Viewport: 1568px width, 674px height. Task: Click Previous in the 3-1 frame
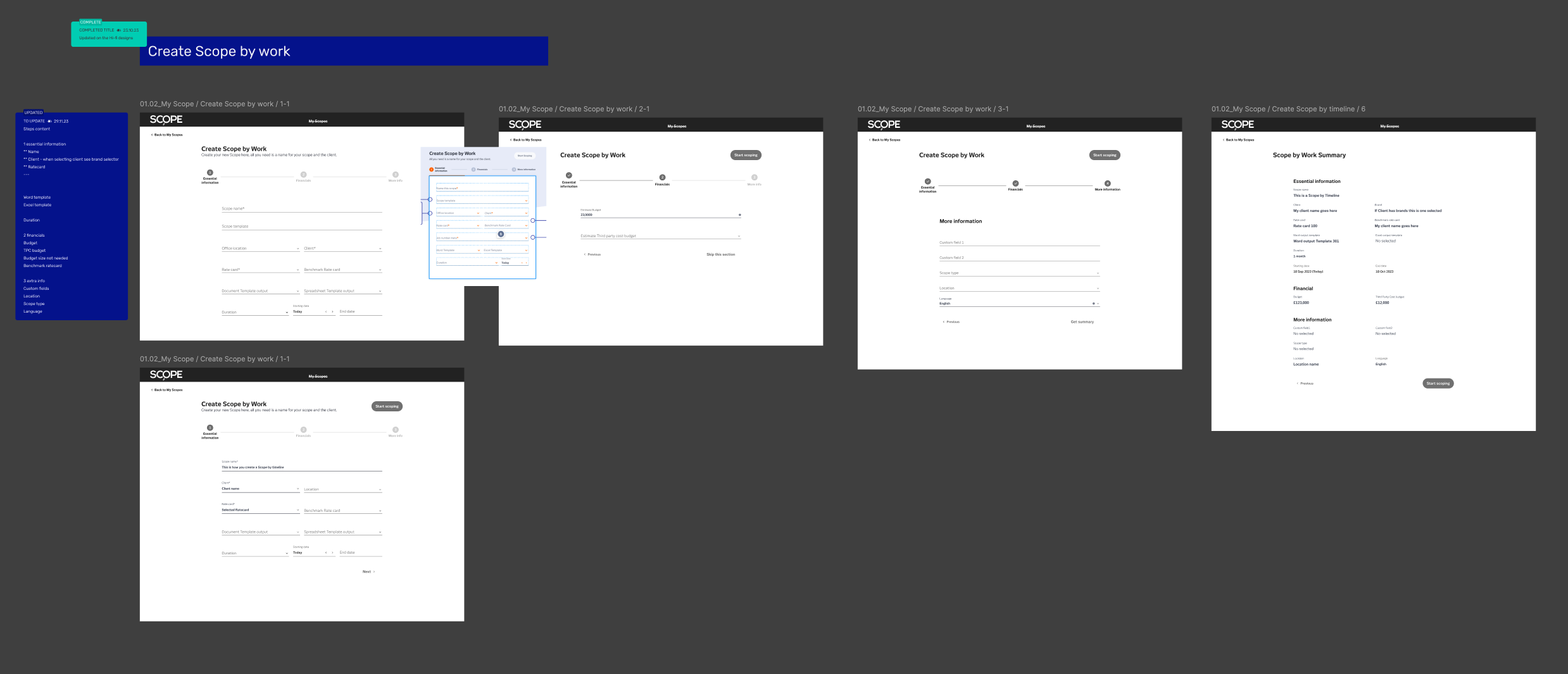pos(951,321)
